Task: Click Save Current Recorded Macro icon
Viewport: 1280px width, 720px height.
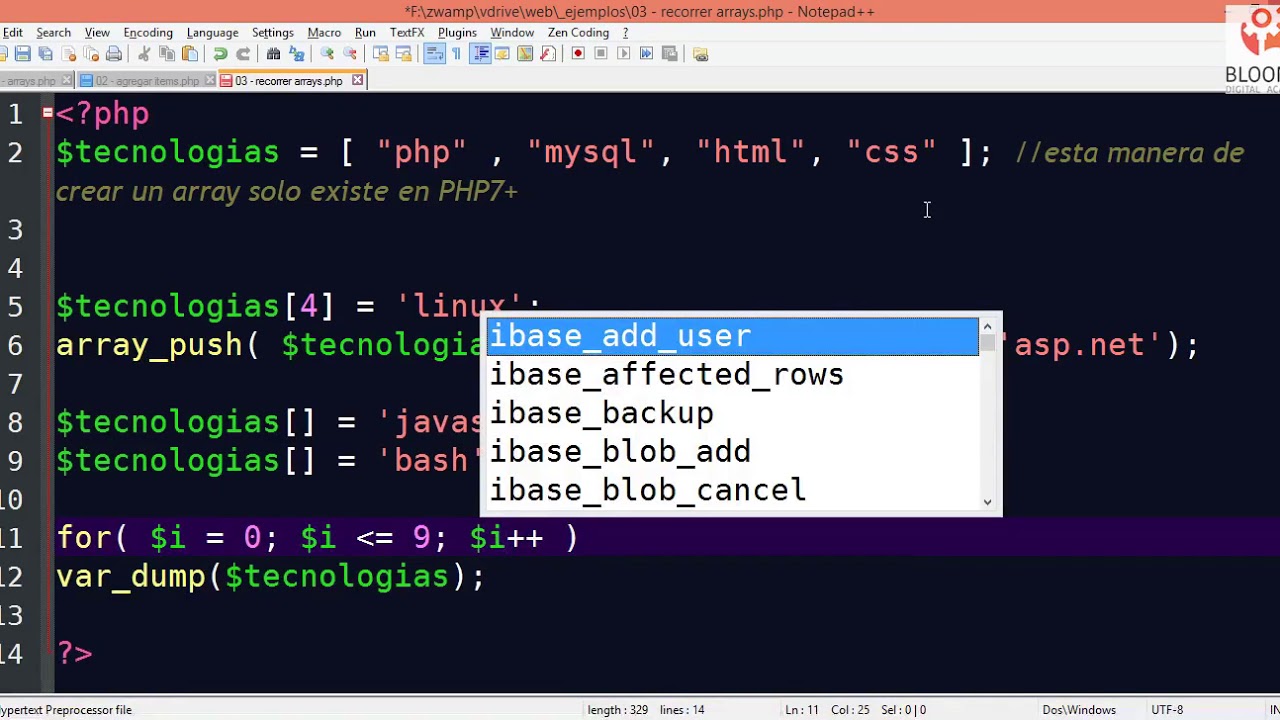Action: (x=670, y=54)
